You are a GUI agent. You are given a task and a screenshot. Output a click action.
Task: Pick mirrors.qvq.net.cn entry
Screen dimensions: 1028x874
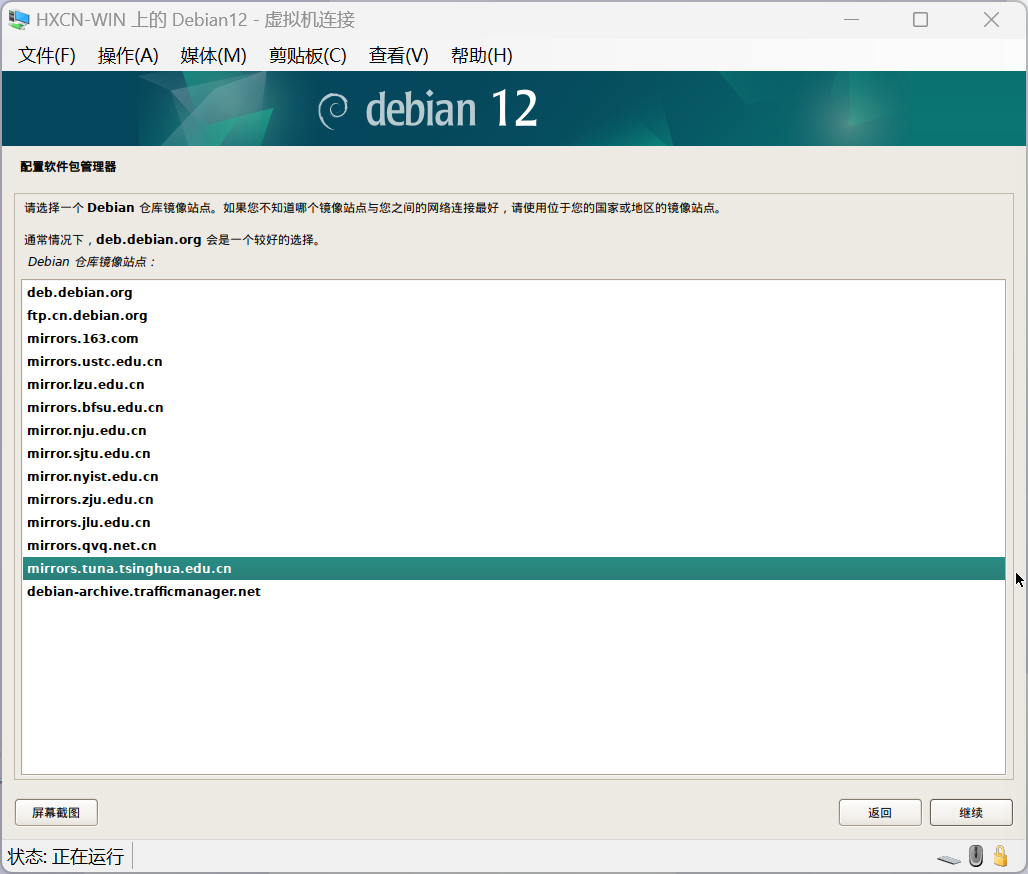(x=513, y=545)
